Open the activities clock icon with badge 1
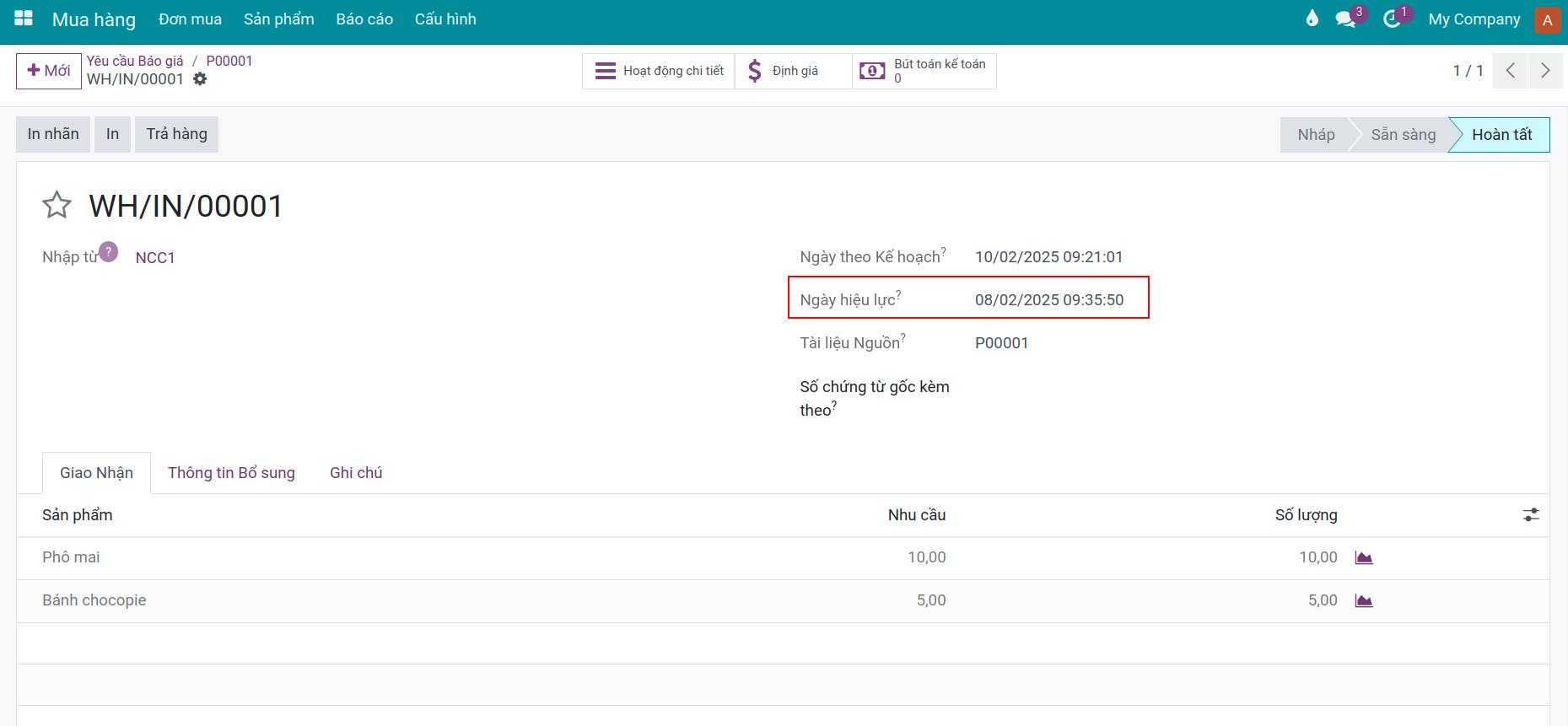The width and height of the screenshot is (1568, 726). click(x=1392, y=19)
